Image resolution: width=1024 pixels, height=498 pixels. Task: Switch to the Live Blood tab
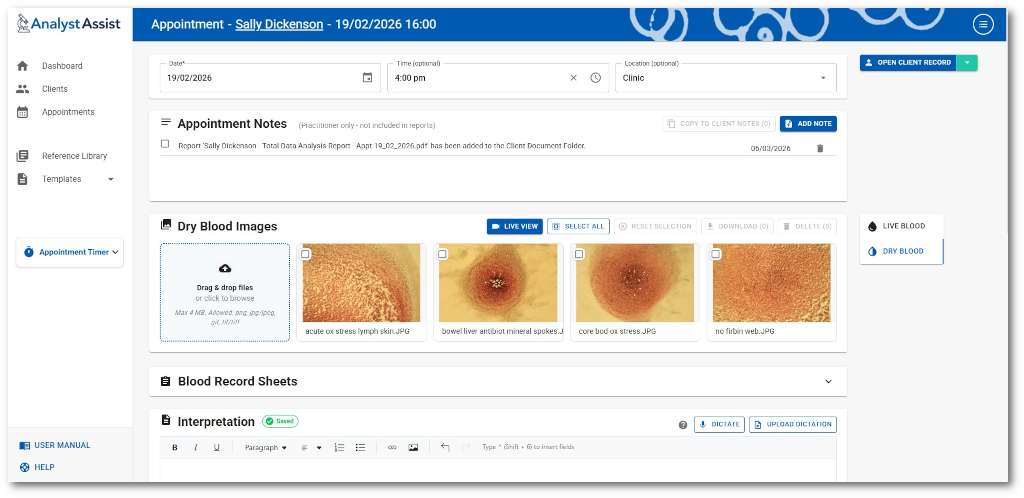click(901, 226)
